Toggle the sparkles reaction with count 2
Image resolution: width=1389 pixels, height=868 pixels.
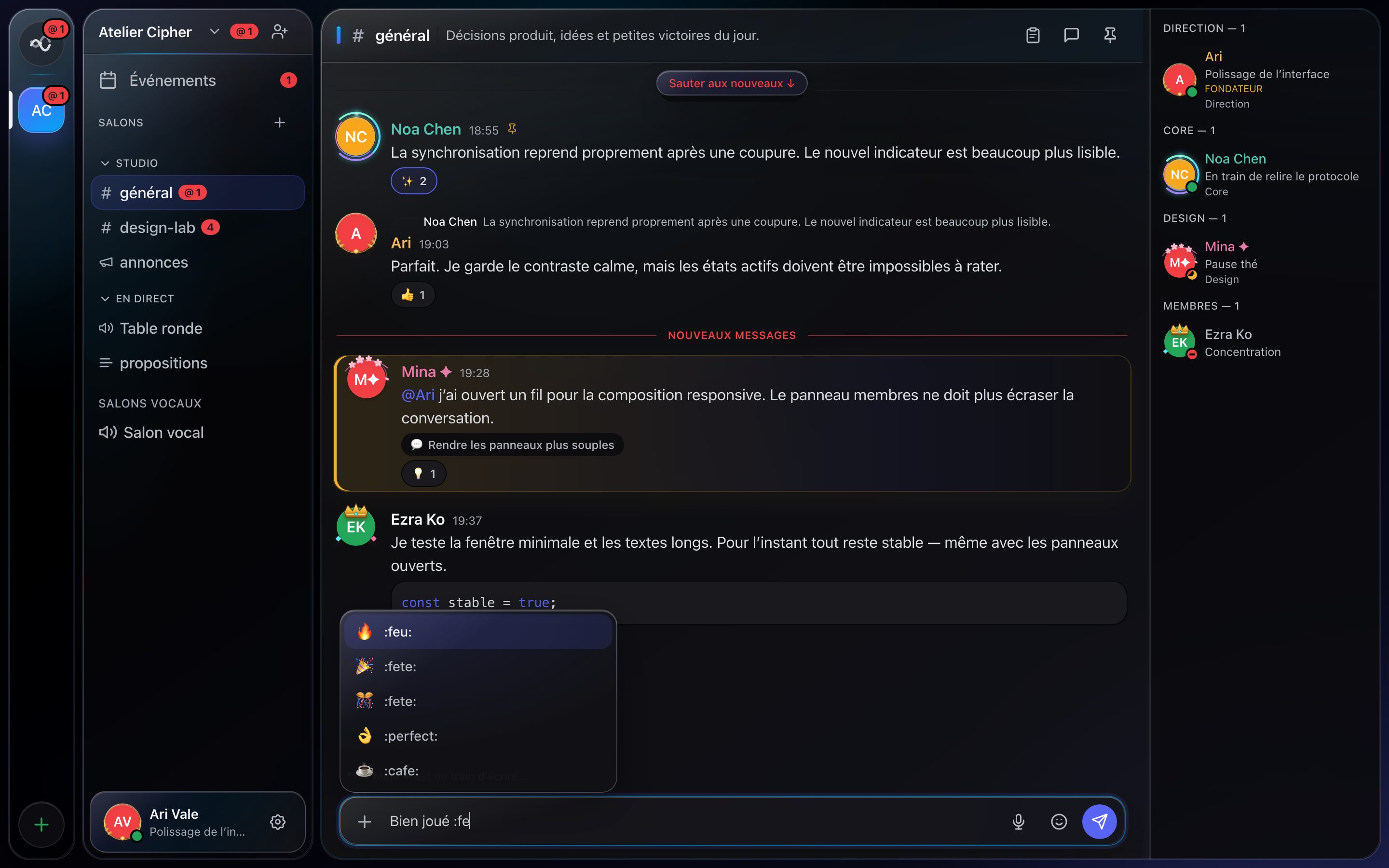pyautogui.click(x=414, y=181)
